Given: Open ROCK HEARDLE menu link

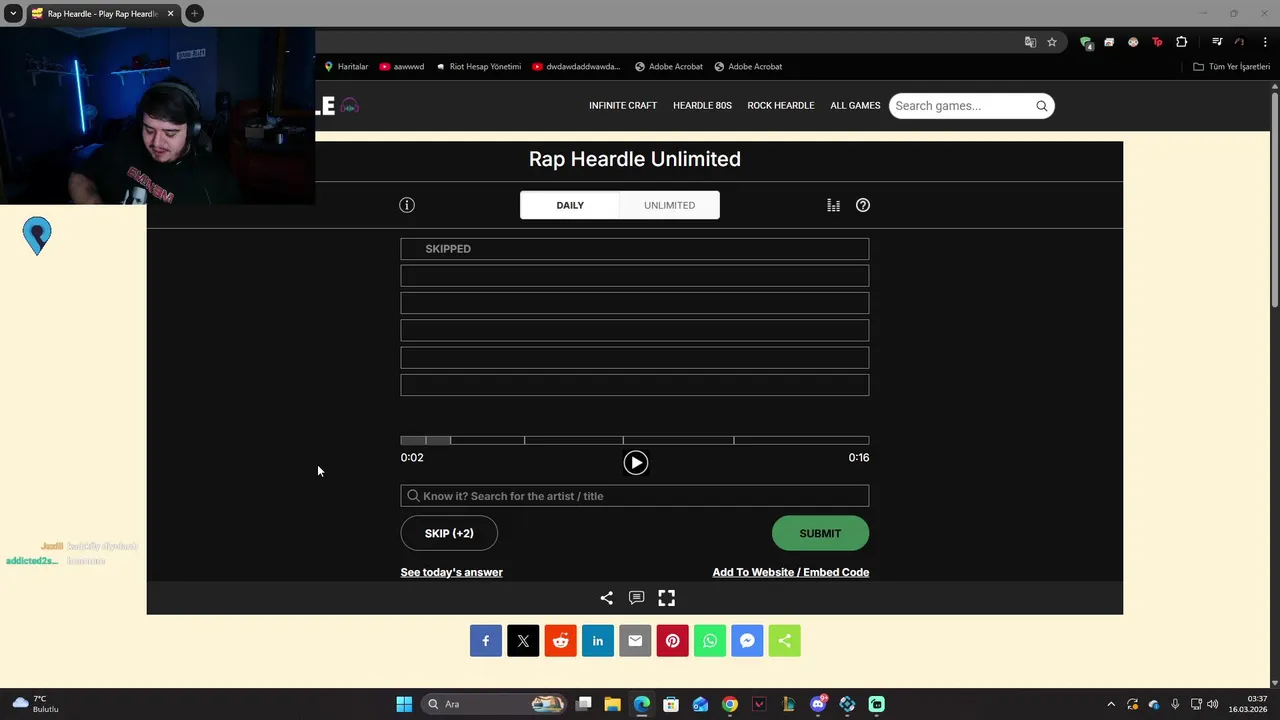Looking at the screenshot, I should pos(781,106).
